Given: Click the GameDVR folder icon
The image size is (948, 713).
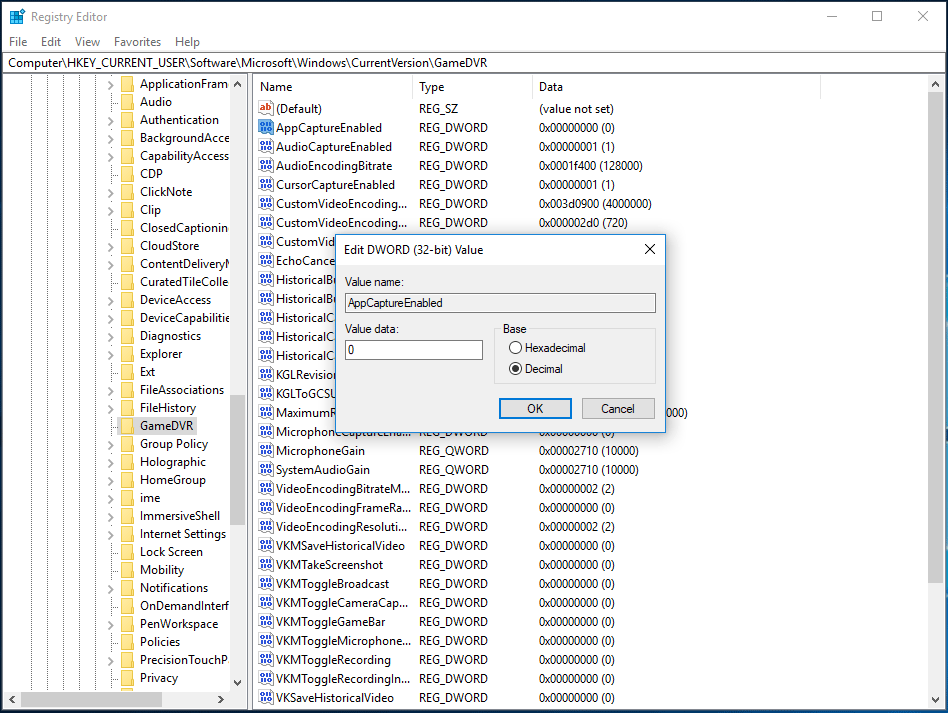Looking at the screenshot, I should (x=127, y=426).
